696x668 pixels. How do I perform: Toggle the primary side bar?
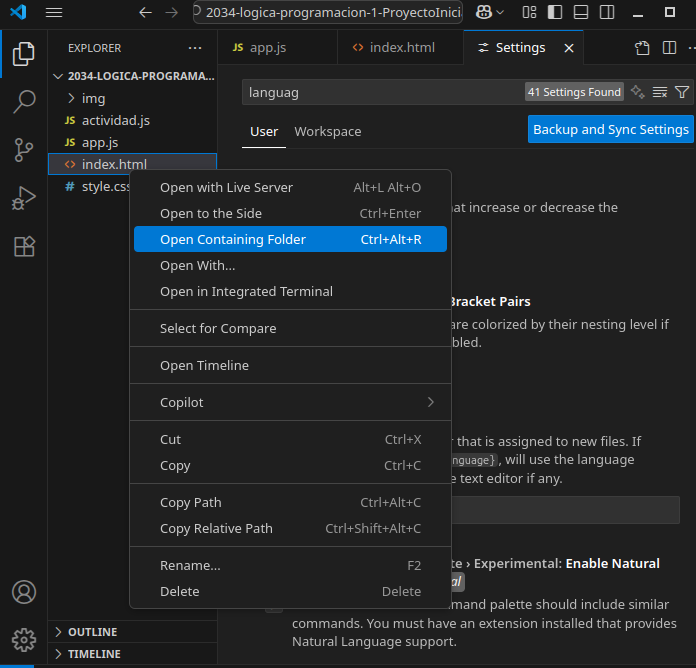[555, 12]
